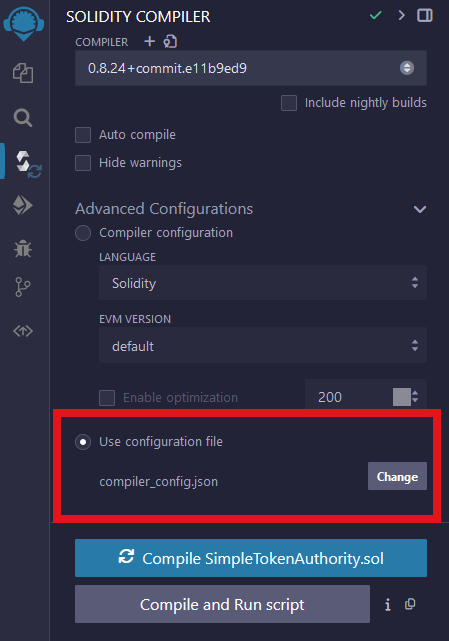Click the Remix logo home icon
The image size is (449, 641).
pyautogui.click(x=24, y=22)
